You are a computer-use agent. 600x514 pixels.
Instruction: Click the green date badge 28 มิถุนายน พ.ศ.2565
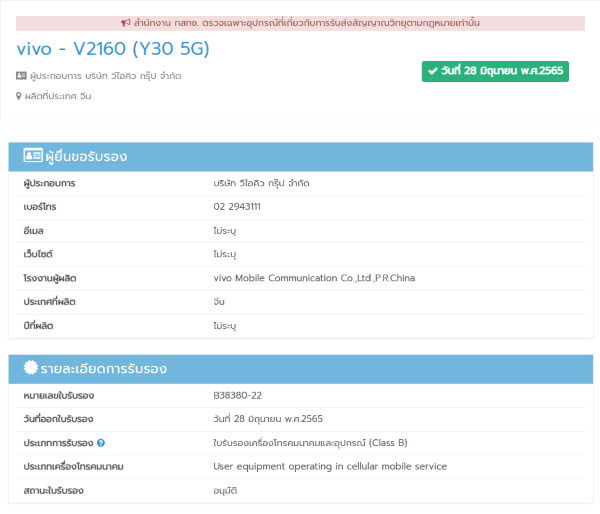click(495, 71)
